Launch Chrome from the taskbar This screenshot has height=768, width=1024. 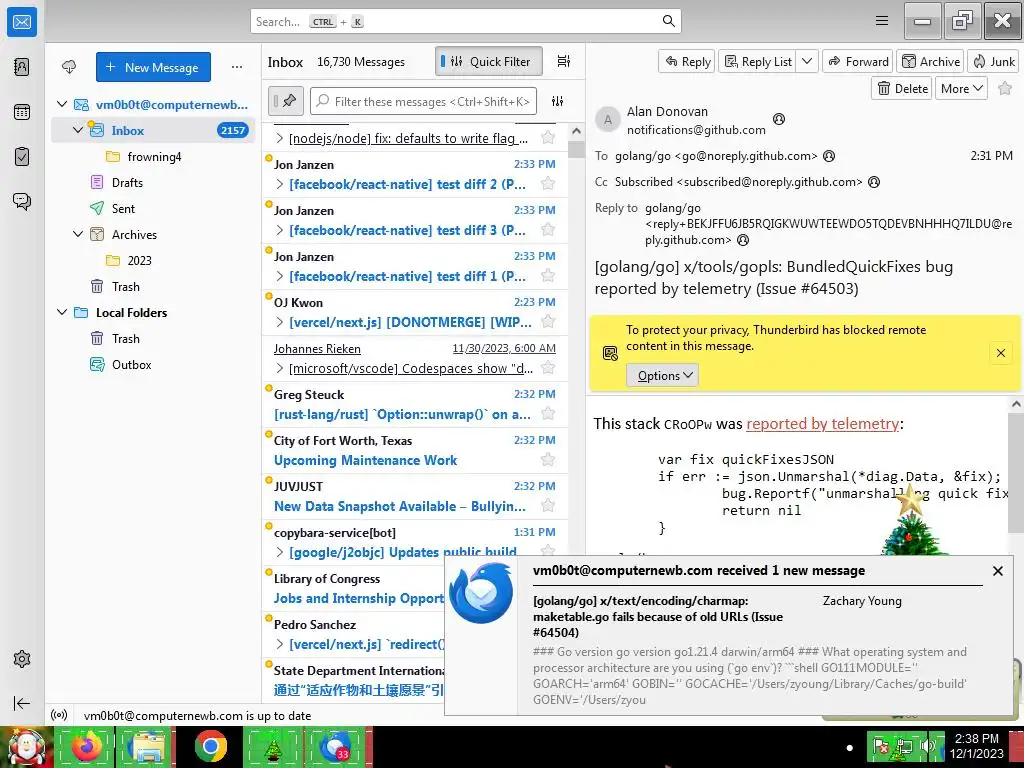point(210,746)
